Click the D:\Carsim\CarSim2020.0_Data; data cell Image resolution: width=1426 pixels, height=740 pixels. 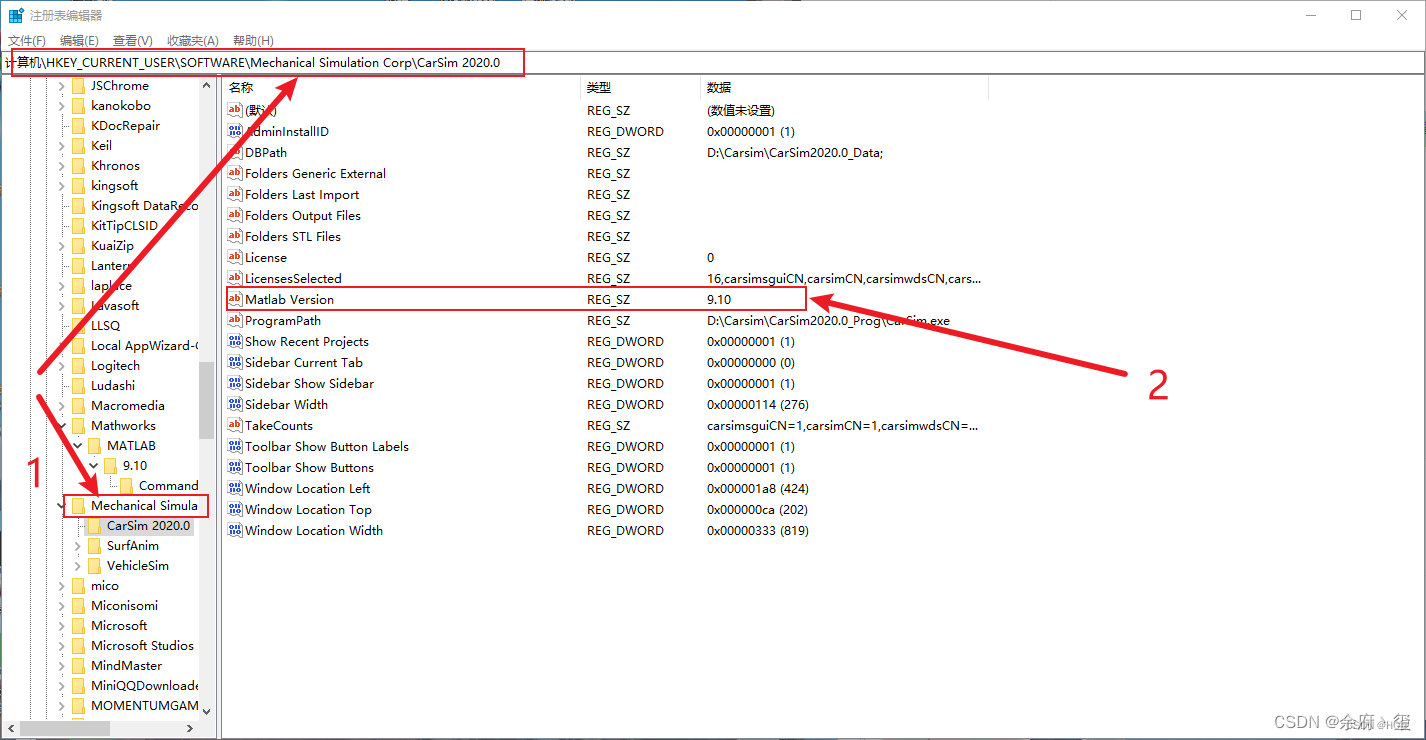pos(795,152)
